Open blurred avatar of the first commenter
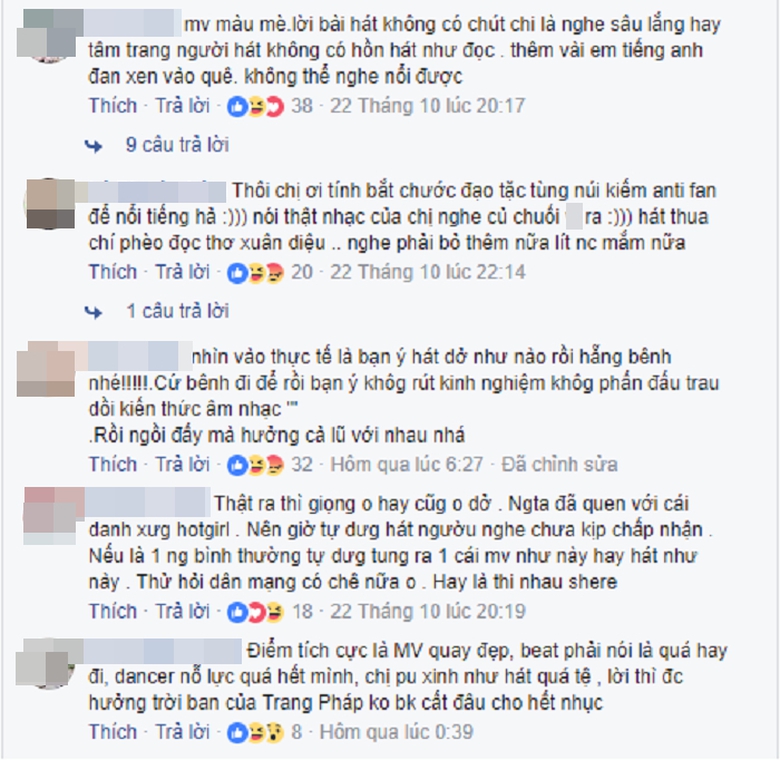The height and width of the screenshot is (760, 780). pyautogui.click(x=48, y=35)
